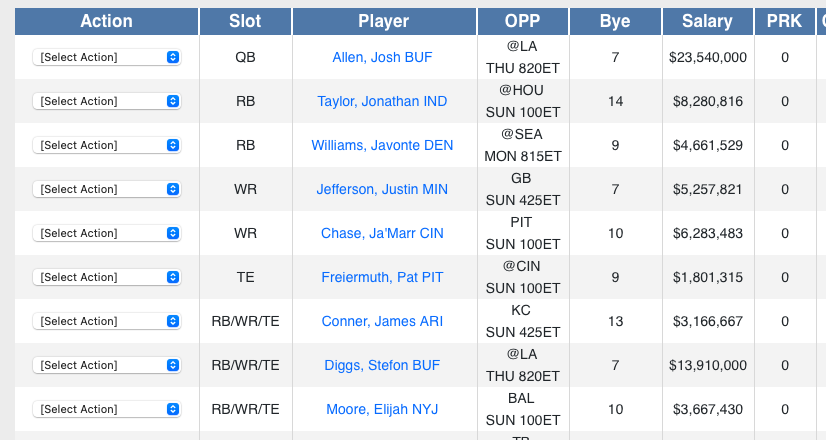
Task: Expand Select Action for Pat Freiermuth
Action: click(x=107, y=277)
